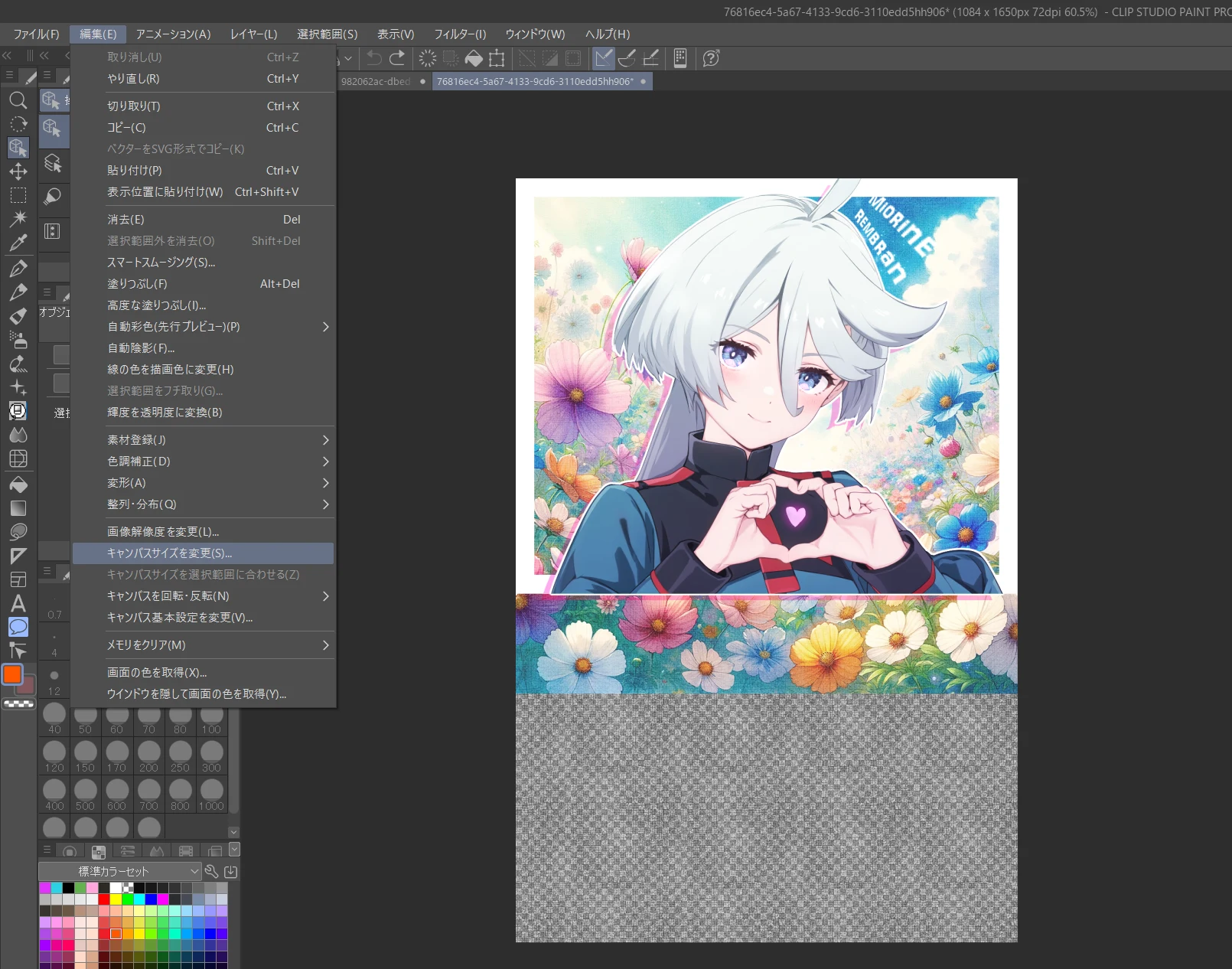Open the 標準カラーセット color set dropdown

point(120,871)
